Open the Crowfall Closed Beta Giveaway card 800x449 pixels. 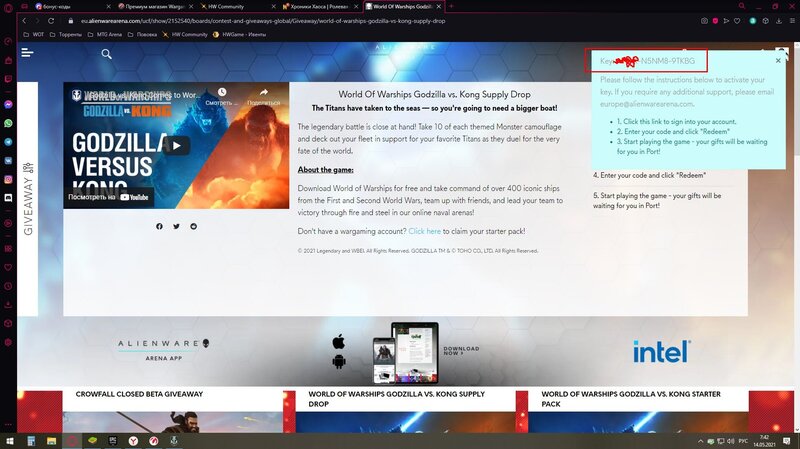(x=172, y=411)
